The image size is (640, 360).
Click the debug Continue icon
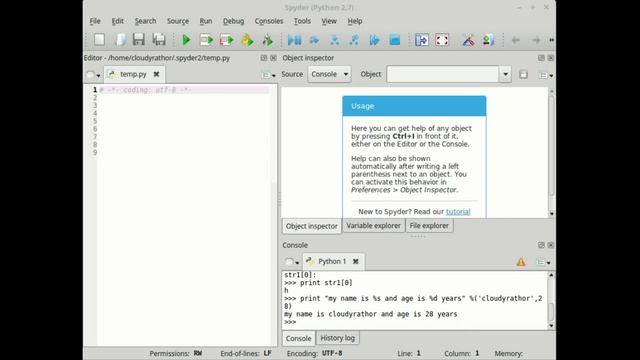pos(374,40)
